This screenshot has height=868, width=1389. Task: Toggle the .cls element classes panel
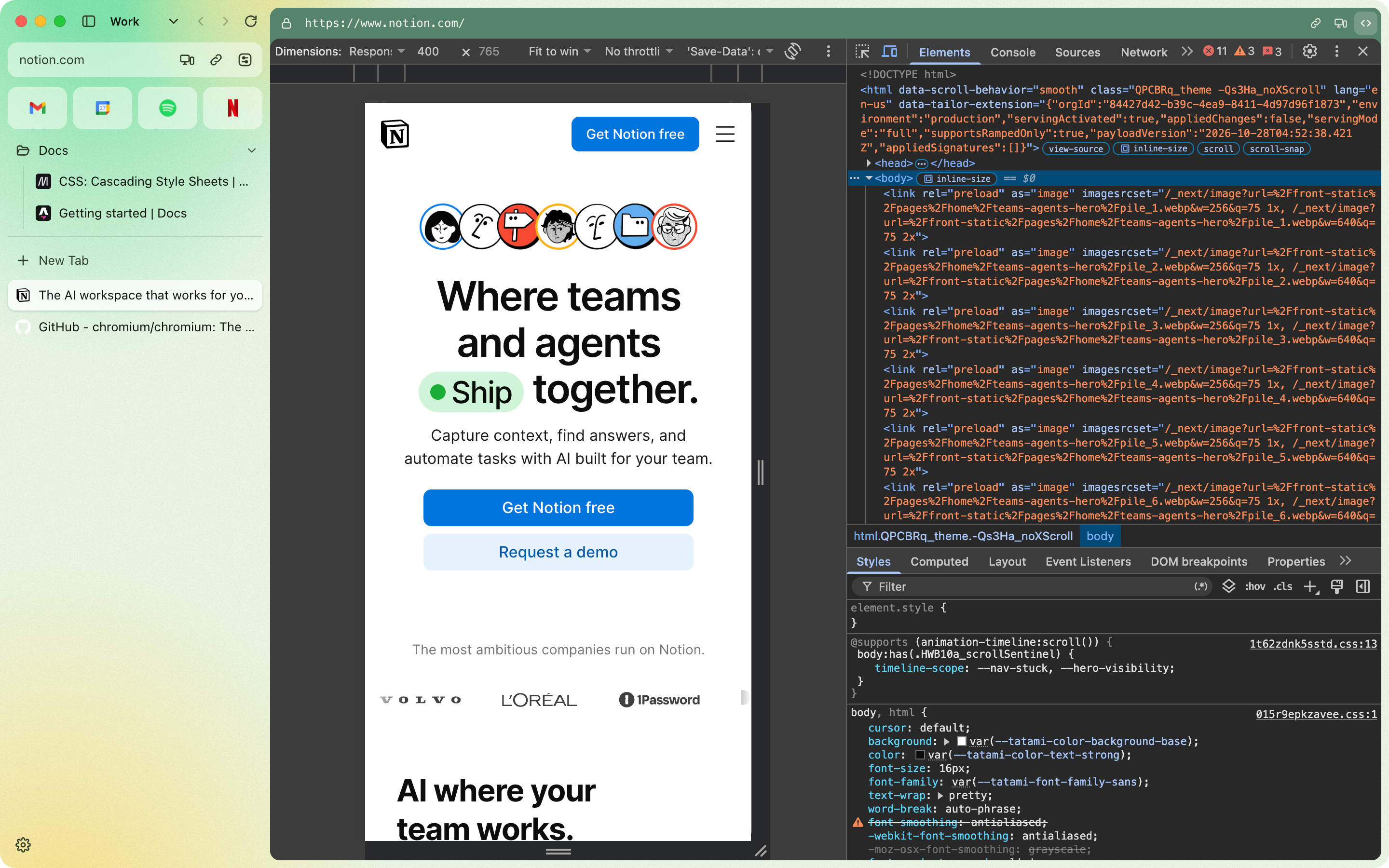[x=1283, y=586]
